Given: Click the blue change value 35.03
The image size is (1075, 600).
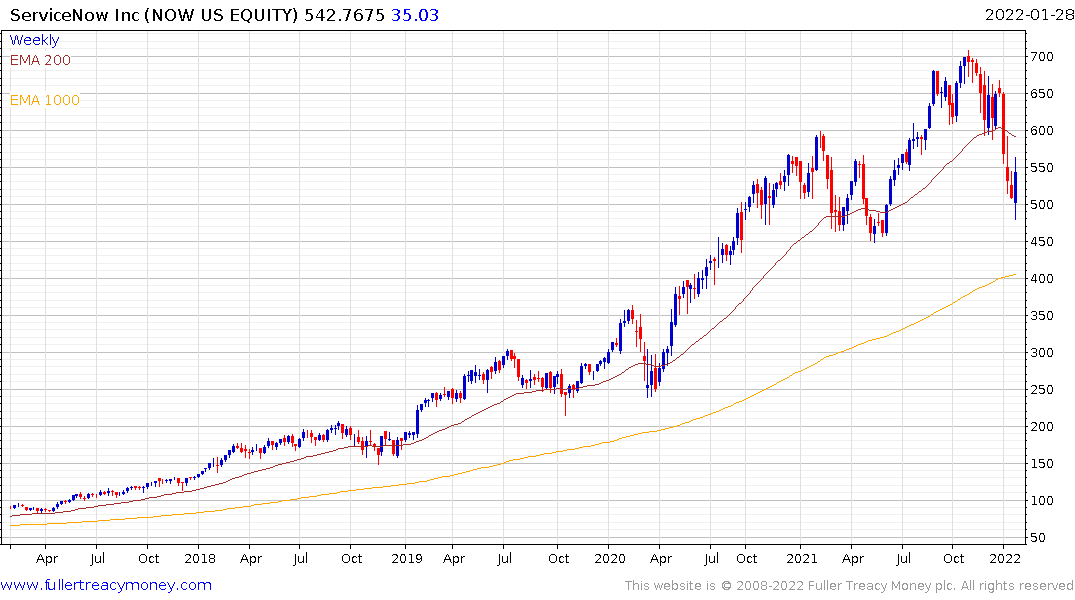Looking at the screenshot, I should (415, 15).
